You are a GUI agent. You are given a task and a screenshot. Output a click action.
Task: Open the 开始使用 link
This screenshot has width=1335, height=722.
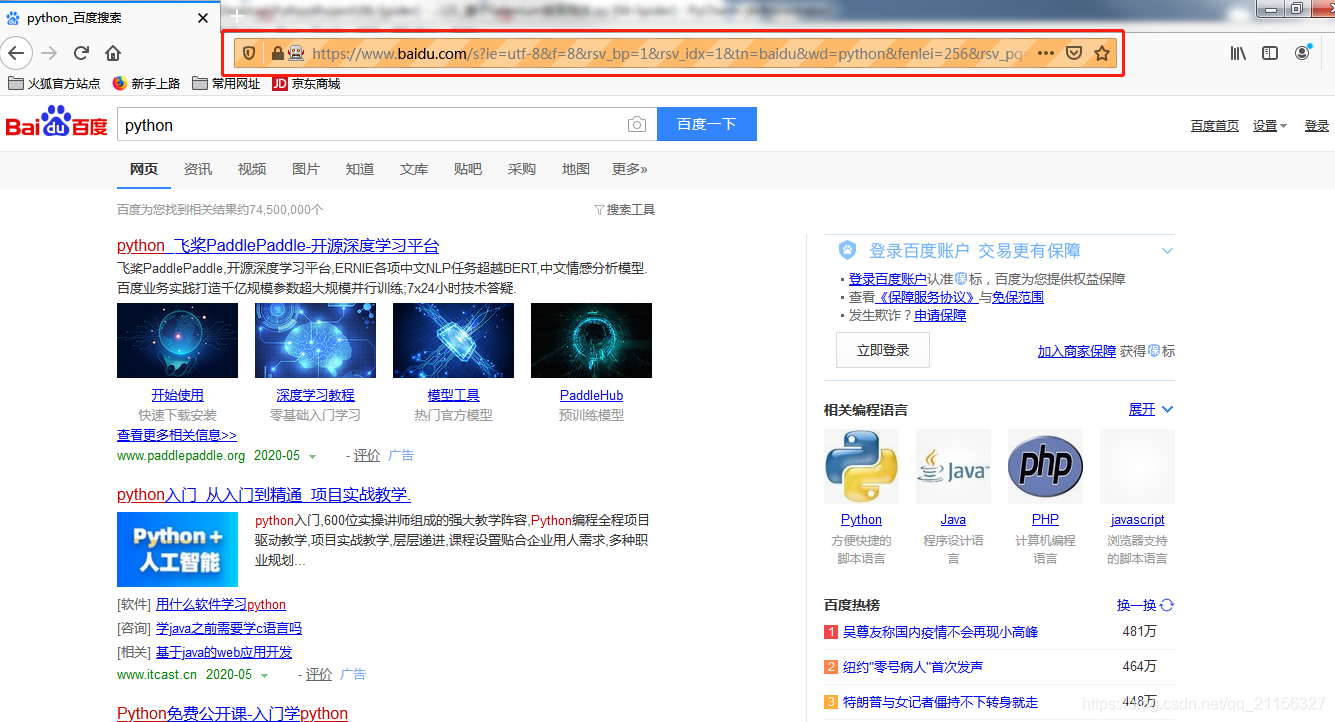[177, 395]
